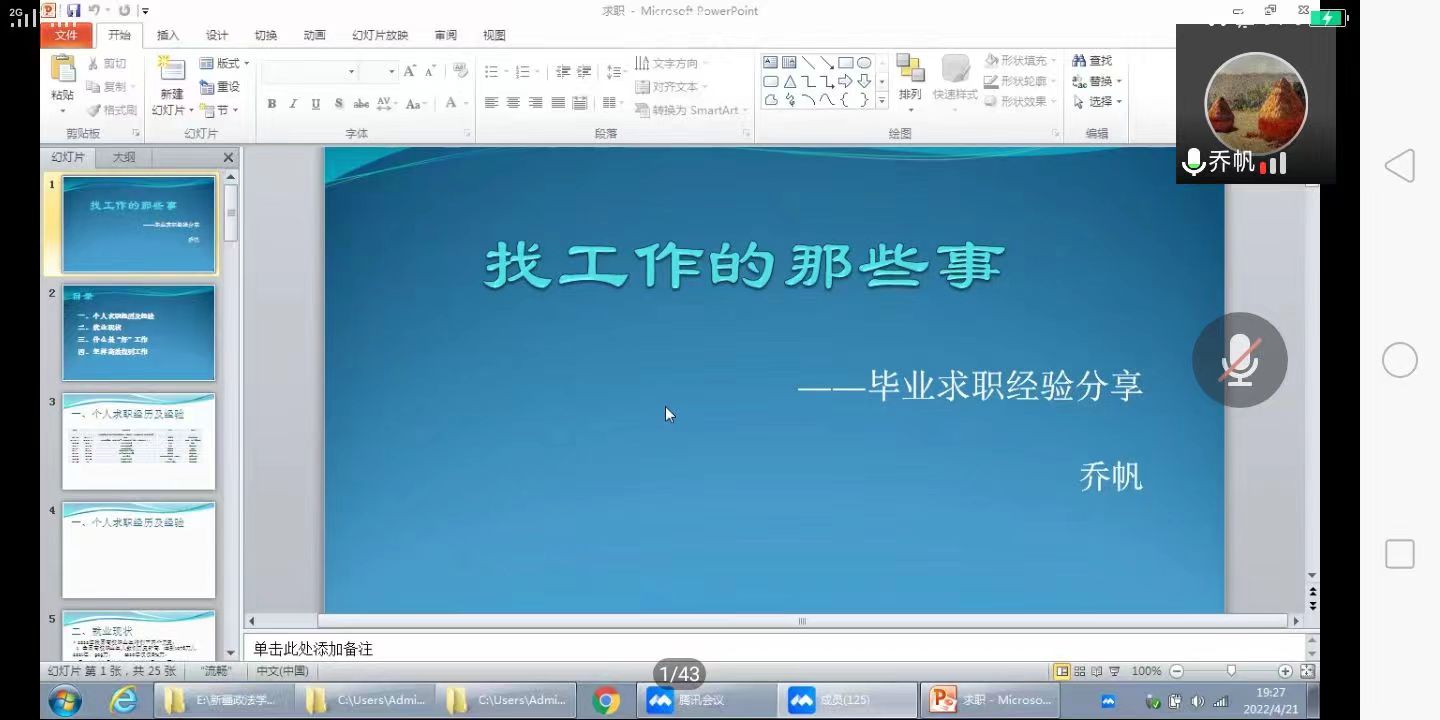
Task: Click the Reset (重设) slide button
Action: 221,87
